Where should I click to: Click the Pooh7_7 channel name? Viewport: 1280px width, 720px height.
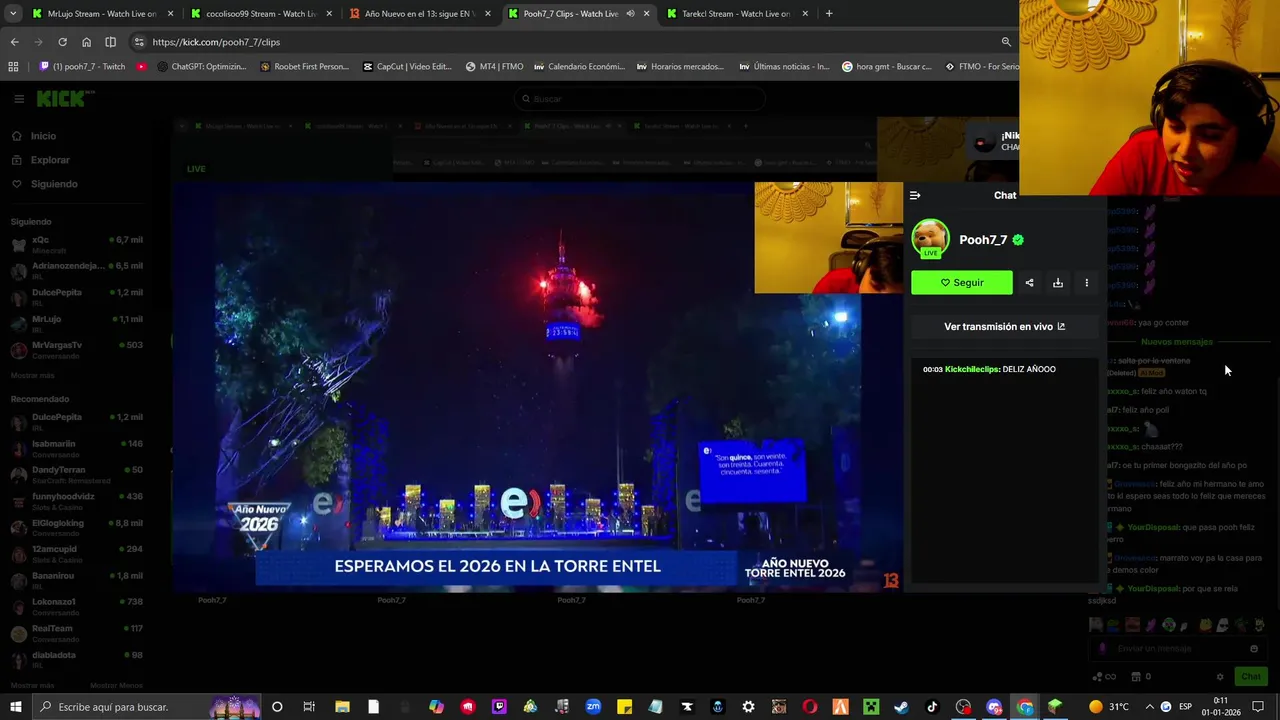983,240
